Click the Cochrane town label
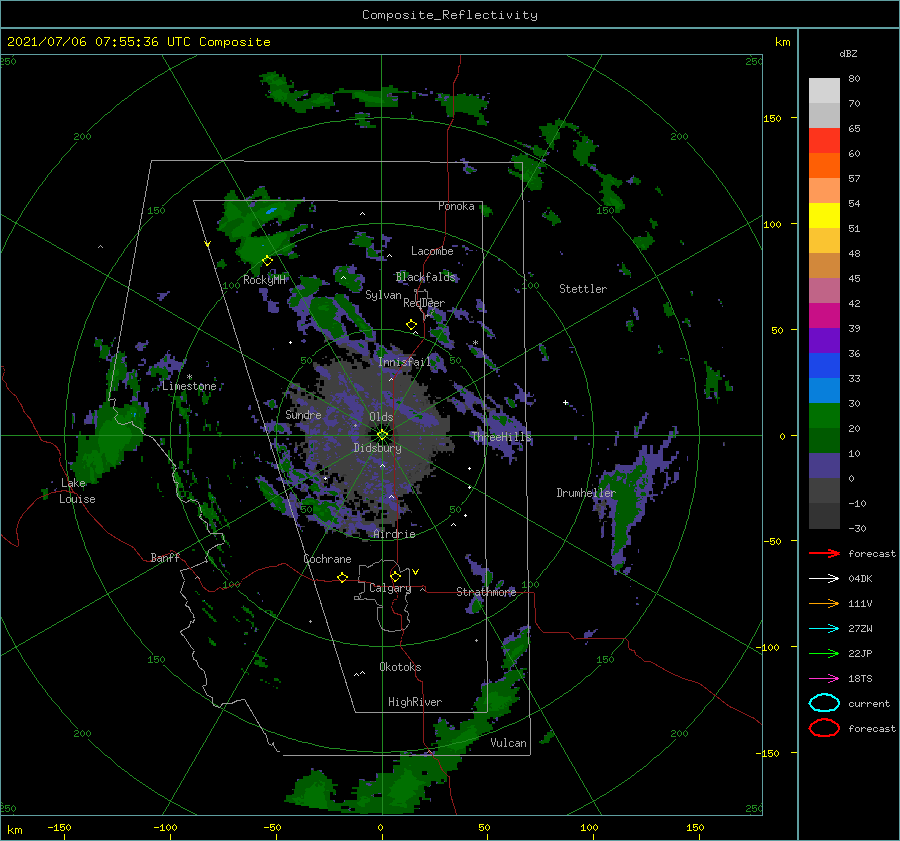The width and height of the screenshot is (900, 841). coord(327,559)
